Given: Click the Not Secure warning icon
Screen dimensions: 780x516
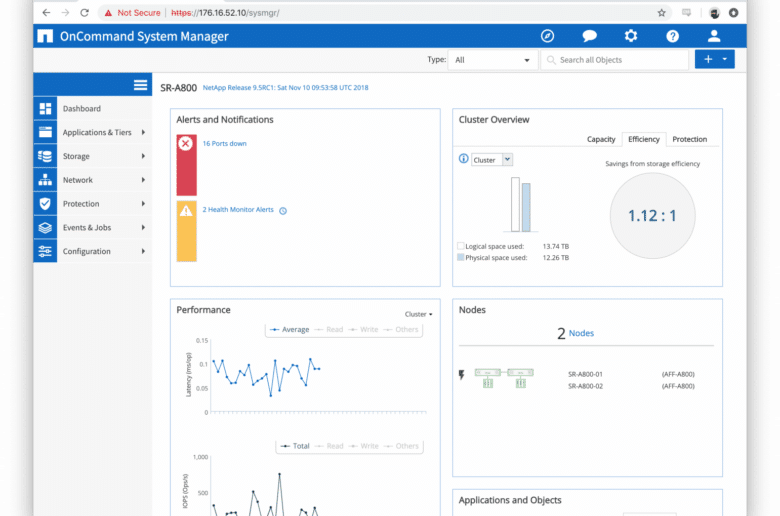Looking at the screenshot, I should coord(108,13).
